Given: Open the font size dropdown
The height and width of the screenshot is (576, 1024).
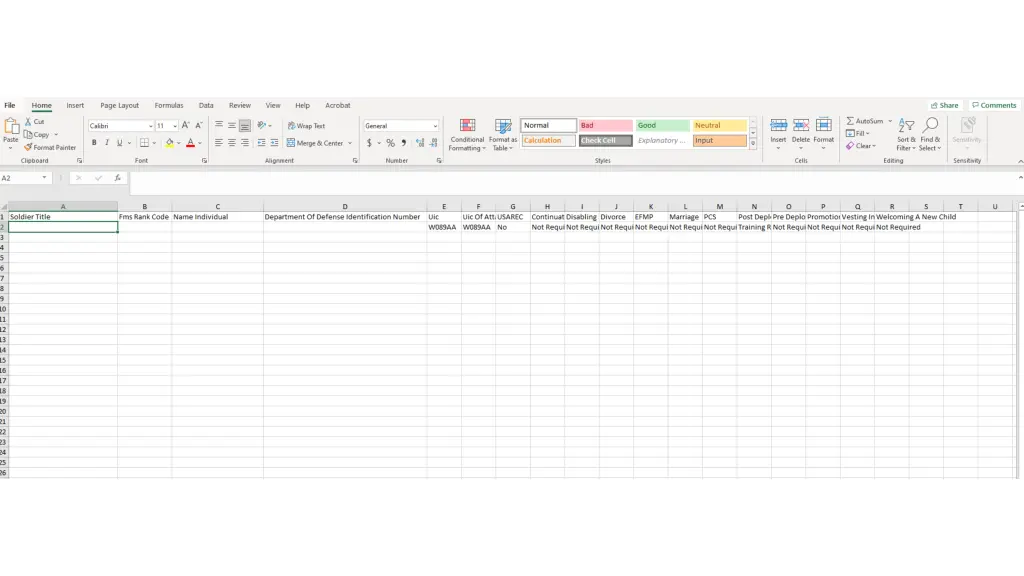Looking at the screenshot, I should [x=175, y=126].
